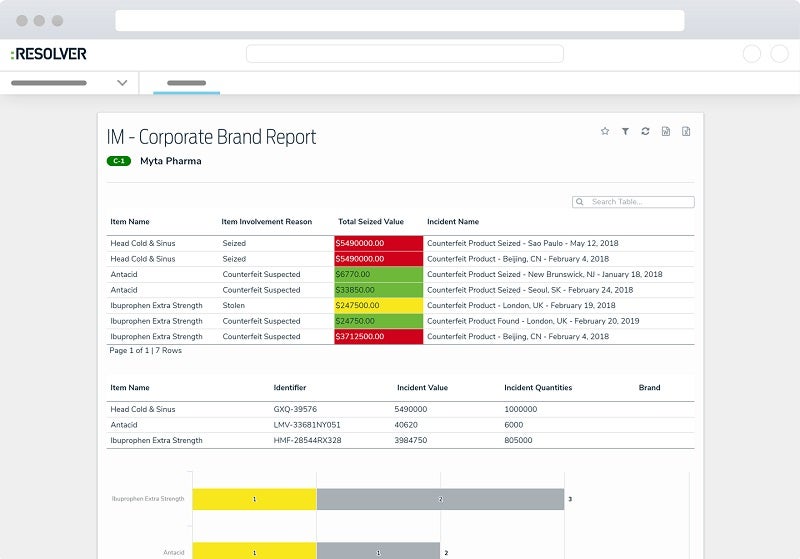Export the report to Word document
Image resolution: width=800 pixels, height=559 pixels.
(666, 131)
